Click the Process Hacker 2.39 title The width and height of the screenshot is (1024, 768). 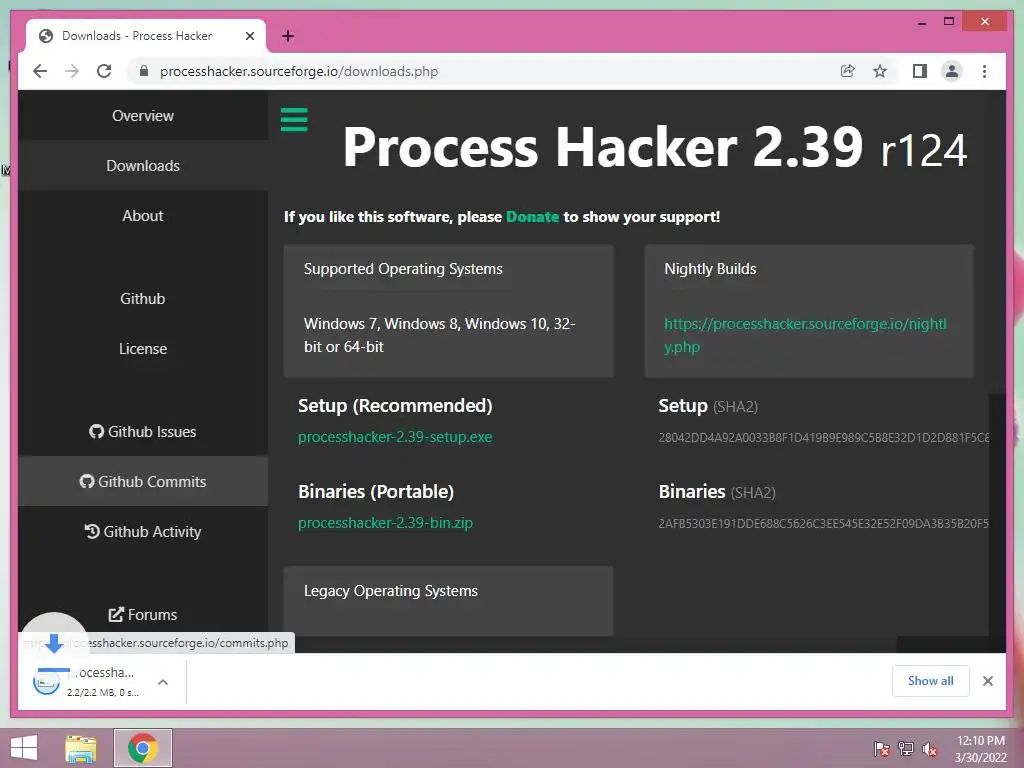[603, 147]
